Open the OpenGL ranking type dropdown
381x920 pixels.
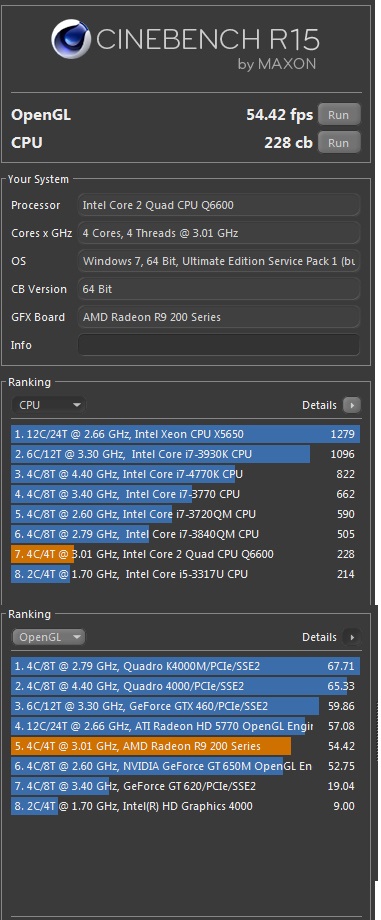(49, 637)
